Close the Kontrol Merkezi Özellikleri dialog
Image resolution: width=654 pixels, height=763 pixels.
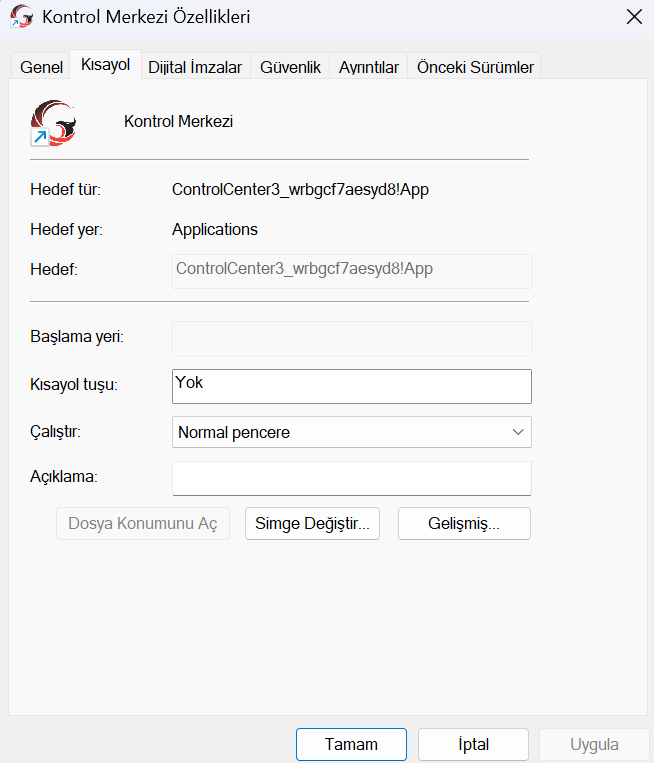pos(634,17)
